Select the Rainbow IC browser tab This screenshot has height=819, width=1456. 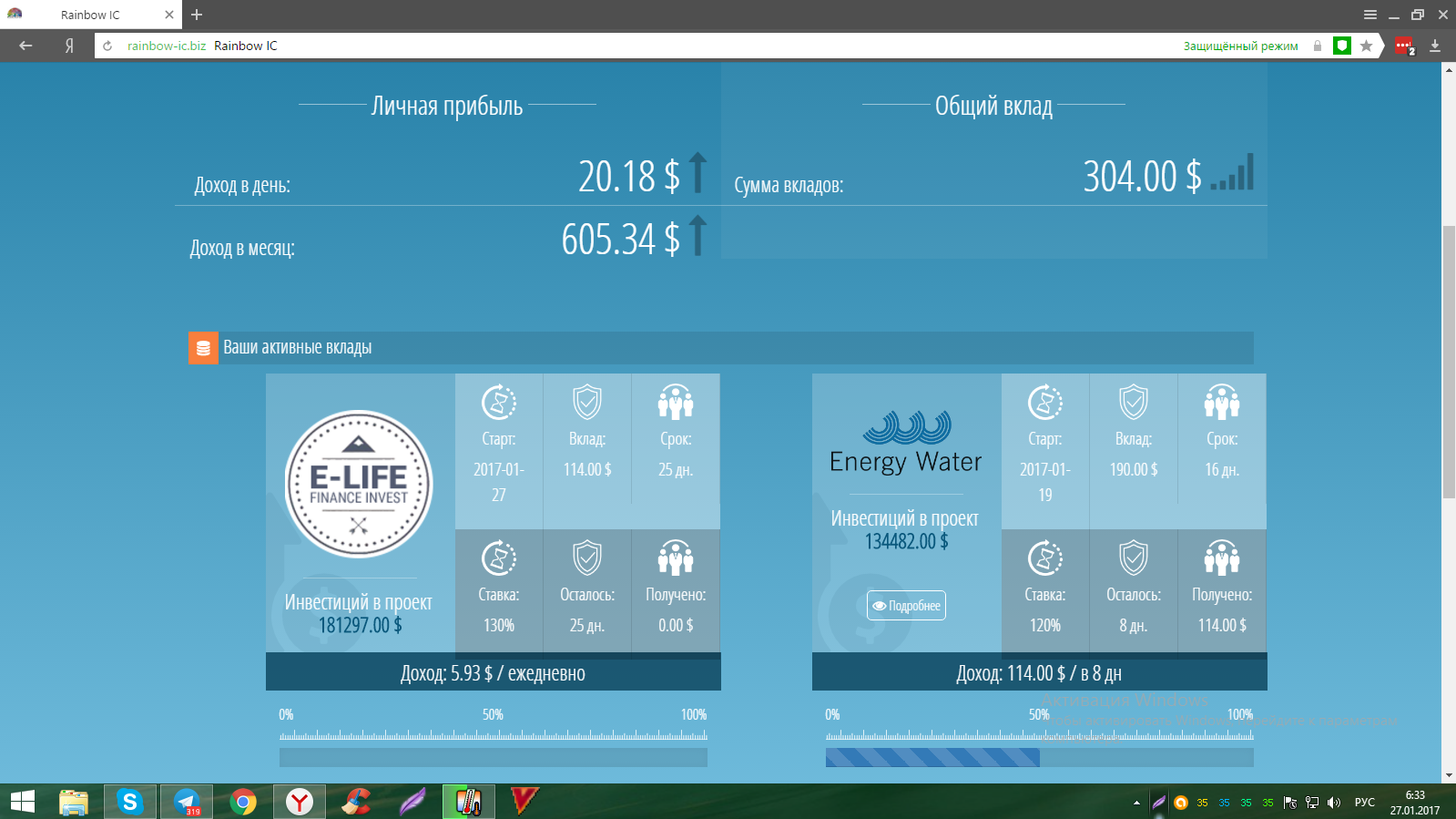pos(90,15)
